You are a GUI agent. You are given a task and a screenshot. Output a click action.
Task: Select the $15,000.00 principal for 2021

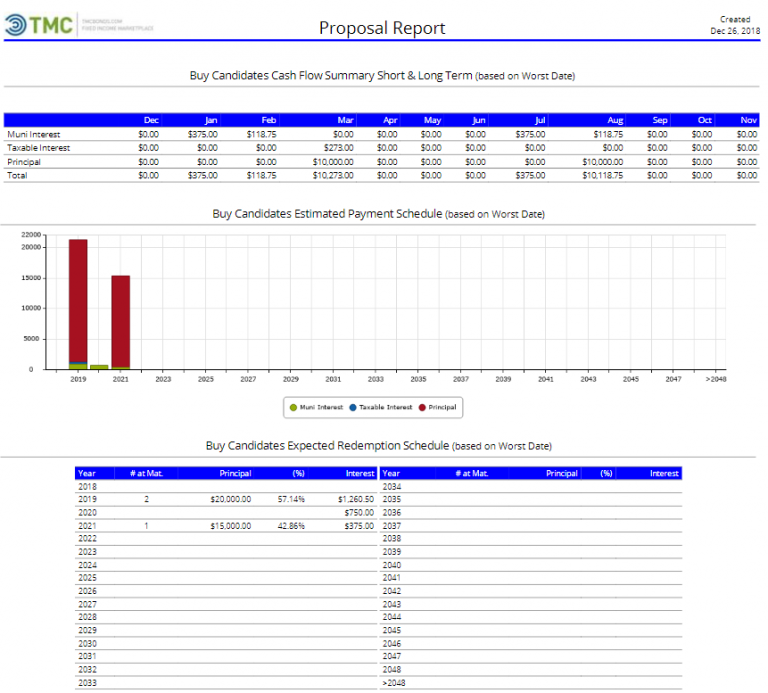(231, 526)
